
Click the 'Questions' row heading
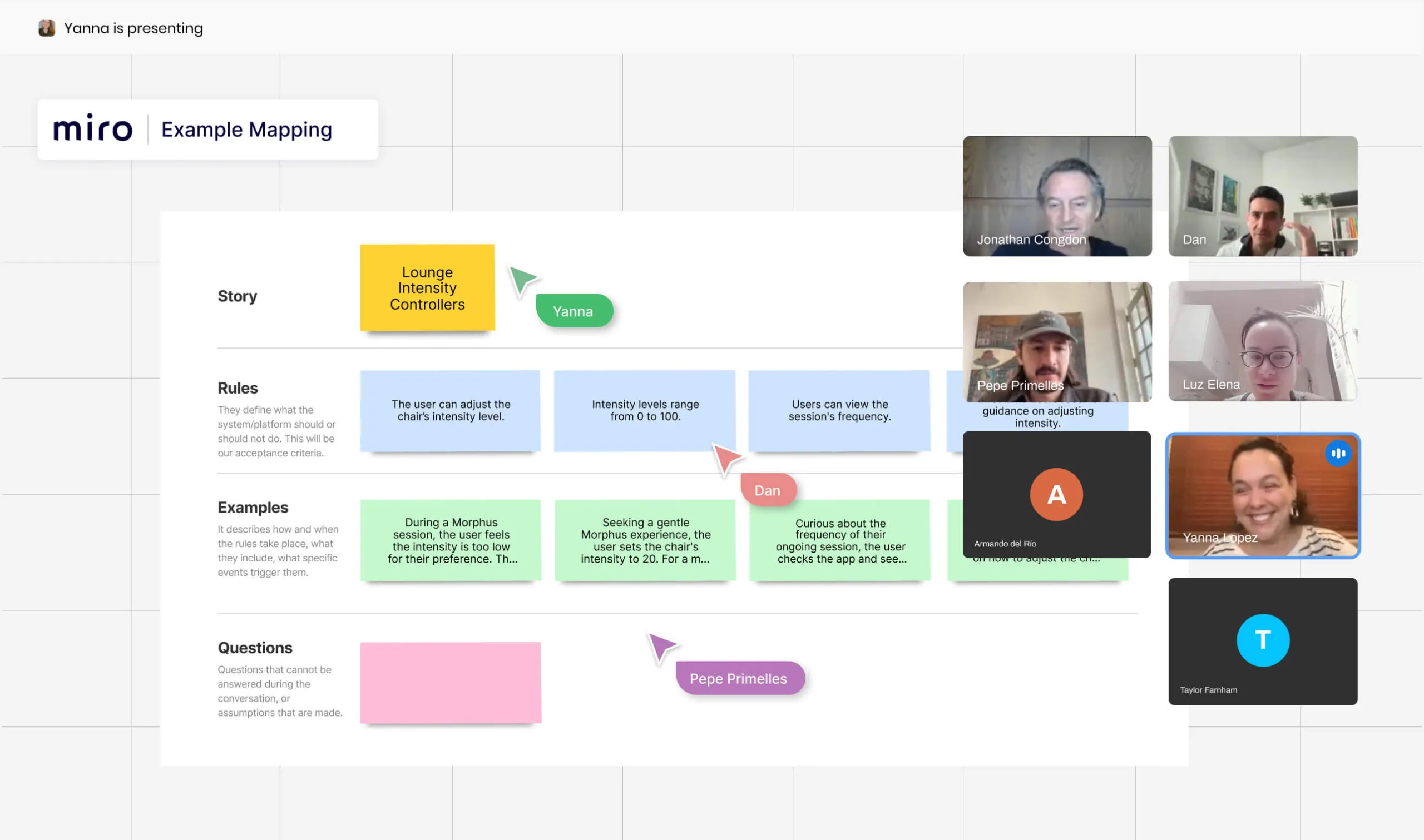click(255, 648)
